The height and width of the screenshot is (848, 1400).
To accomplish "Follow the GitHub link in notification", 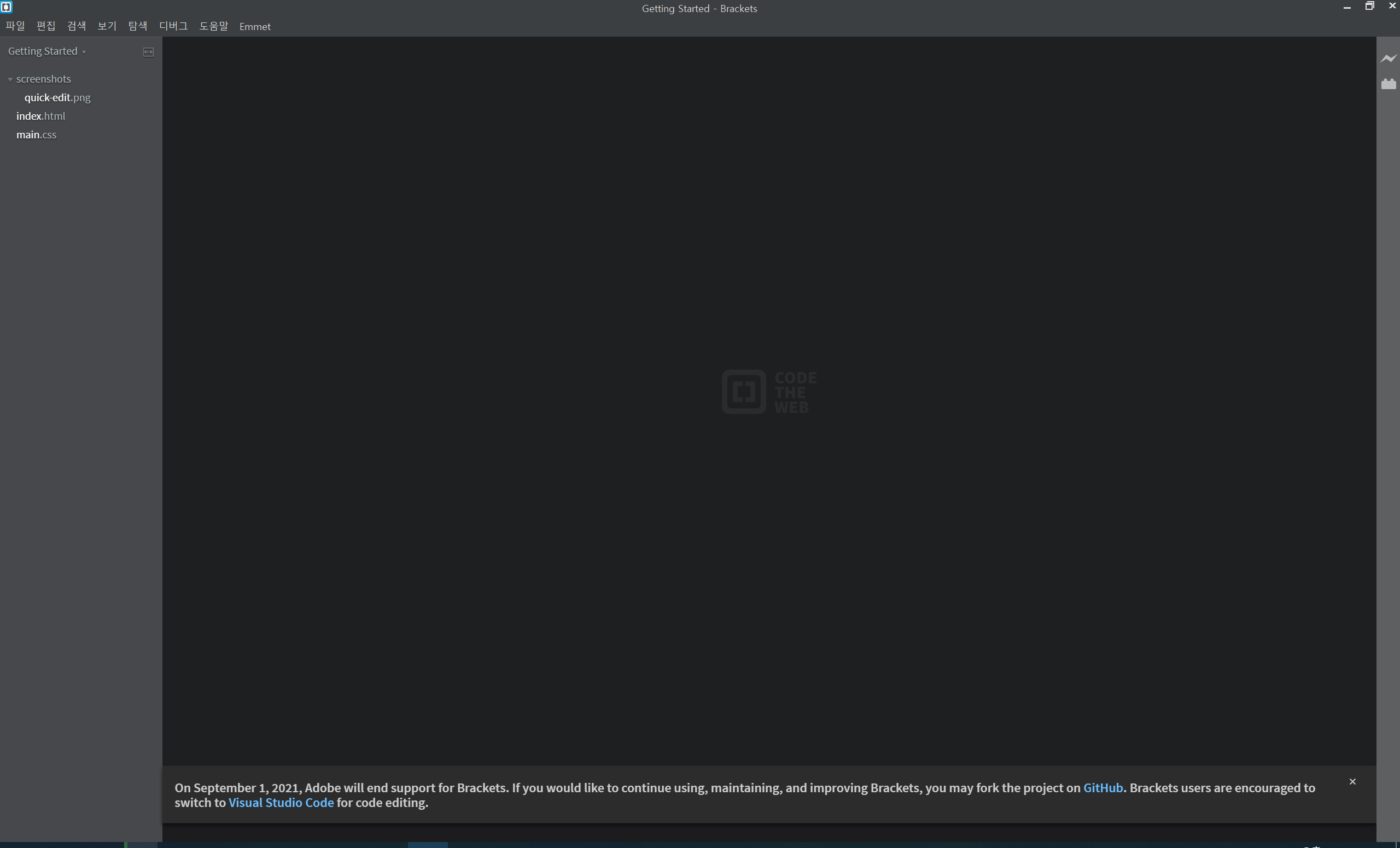I will (x=1102, y=788).
